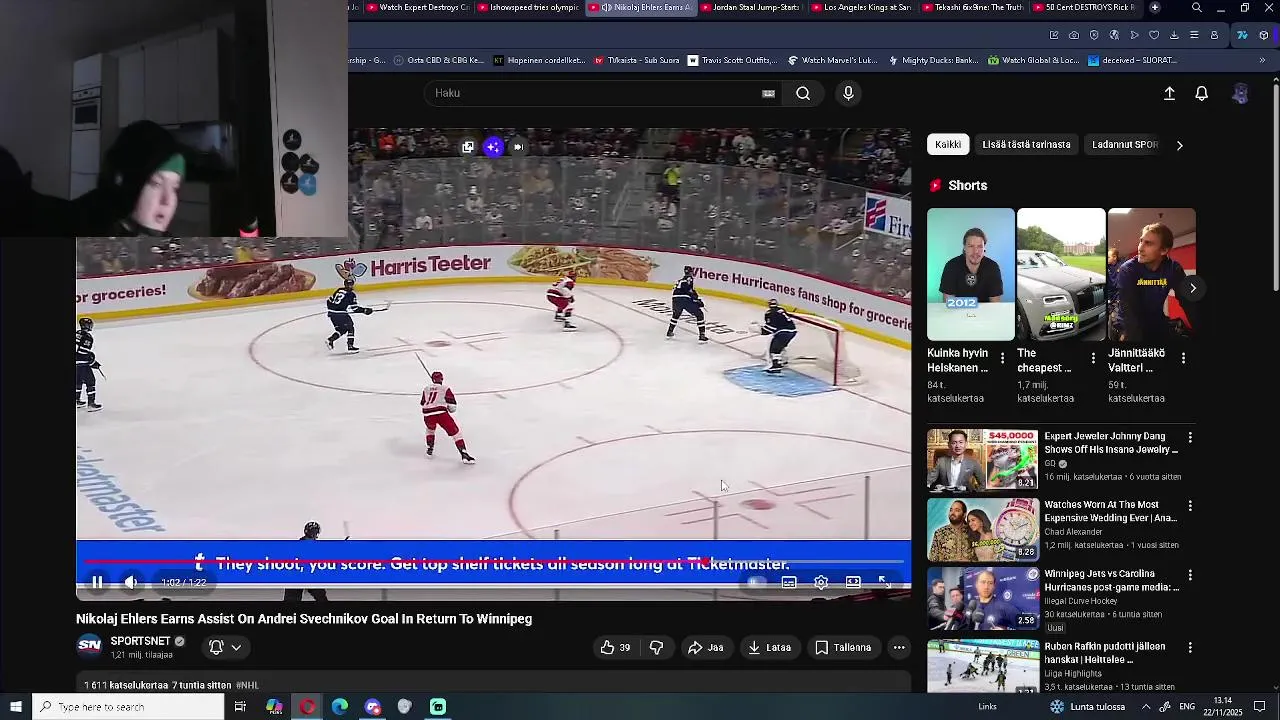Launch Microsoft Edge from the taskbar
The image size is (1280, 720).
point(340,707)
